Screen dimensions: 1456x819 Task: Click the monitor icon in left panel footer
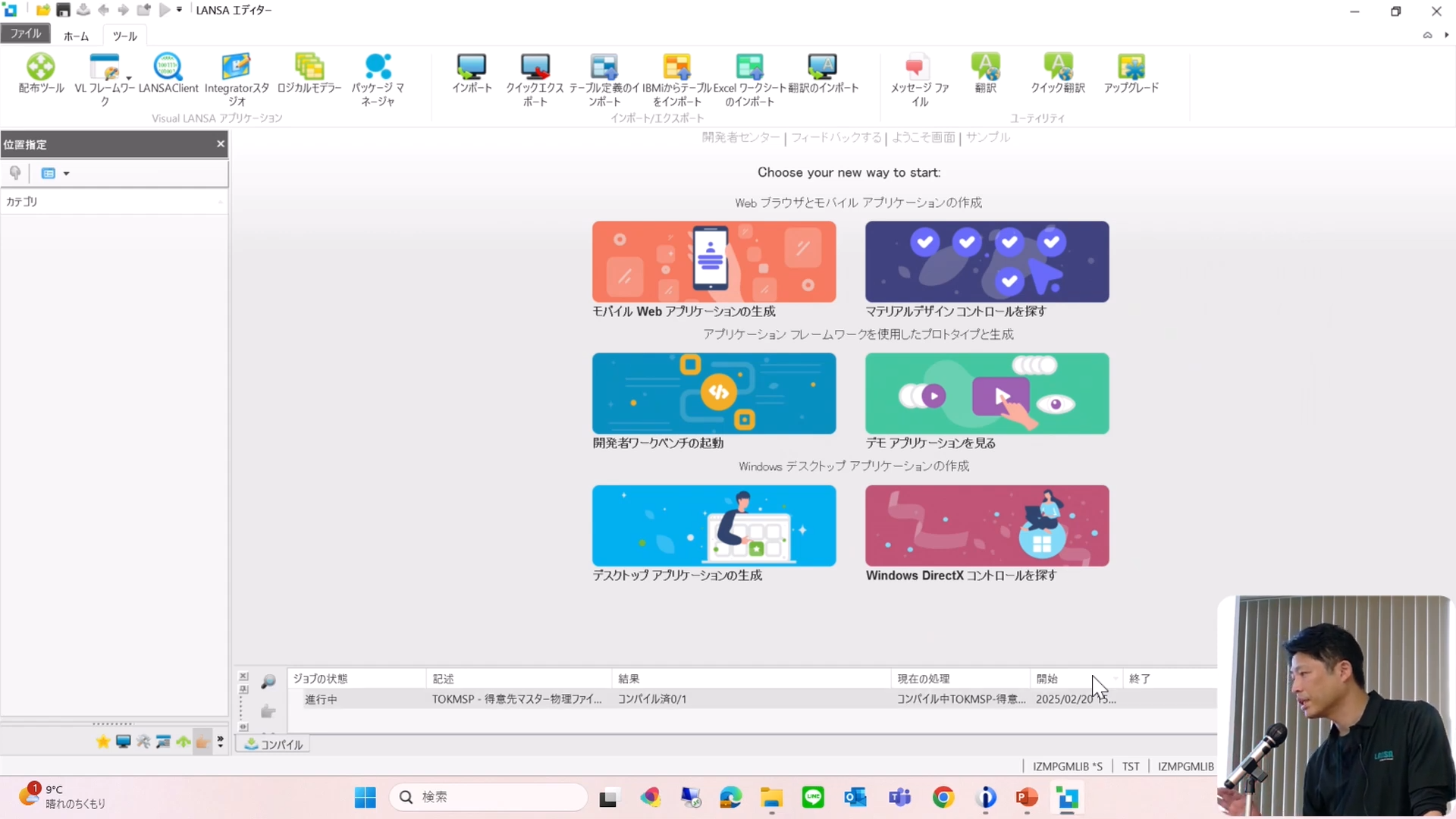[x=123, y=742]
